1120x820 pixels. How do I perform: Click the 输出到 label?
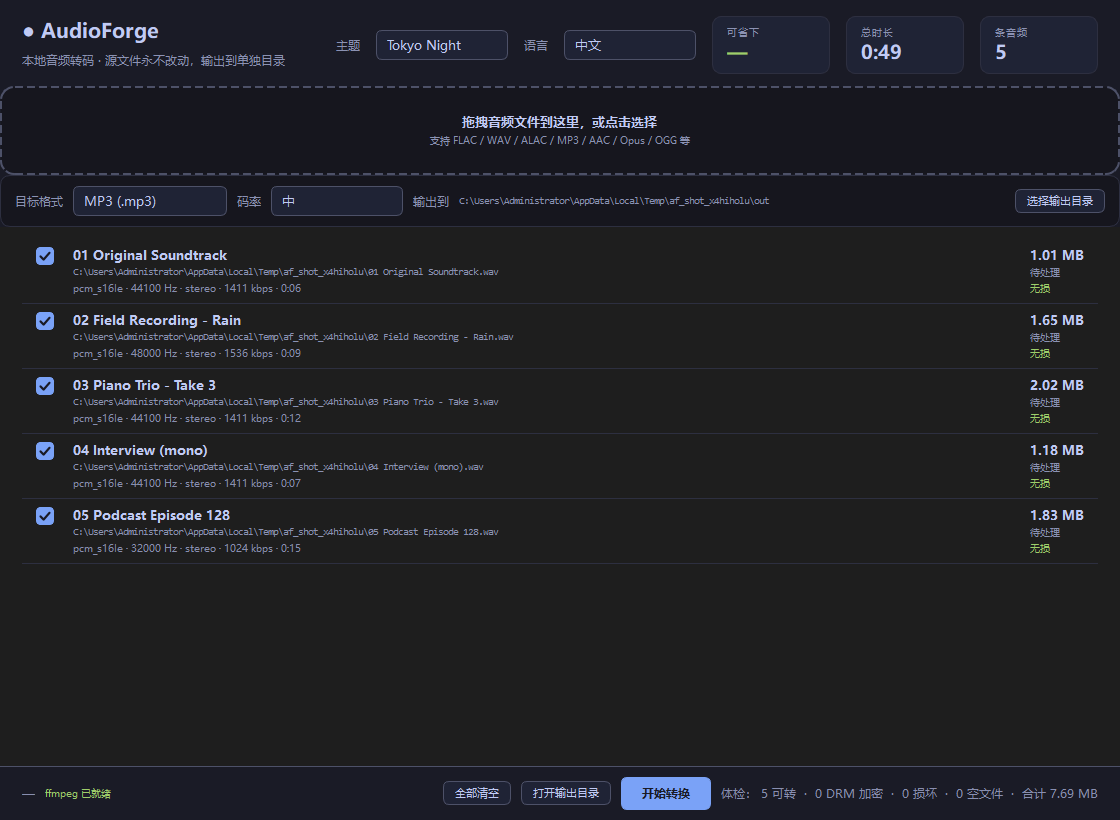(x=431, y=201)
